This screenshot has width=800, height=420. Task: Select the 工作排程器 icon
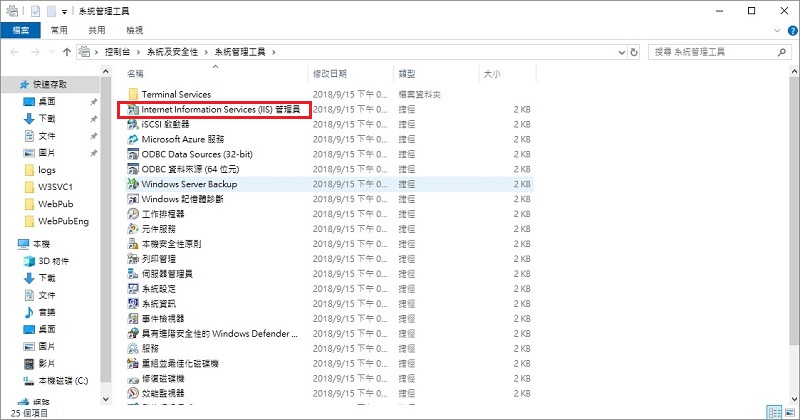pyautogui.click(x=133, y=214)
